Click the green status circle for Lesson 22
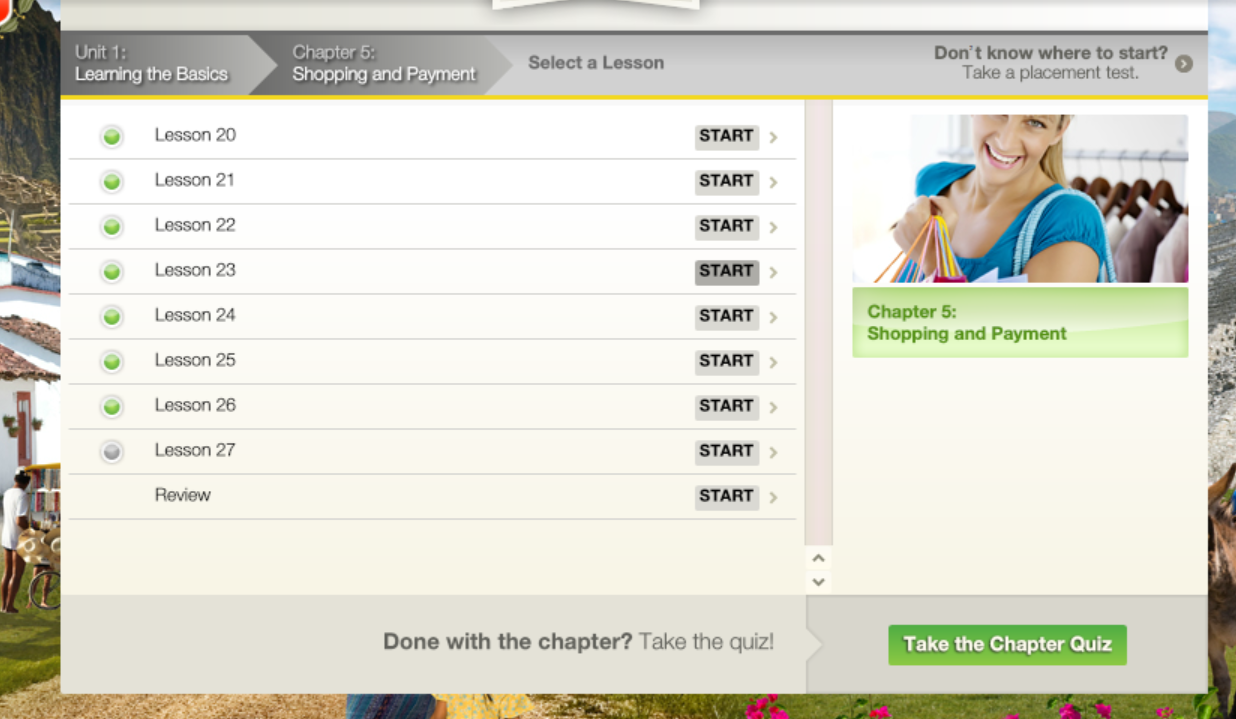The height and width of the screenshot is (719, 1236). [112, 226]
